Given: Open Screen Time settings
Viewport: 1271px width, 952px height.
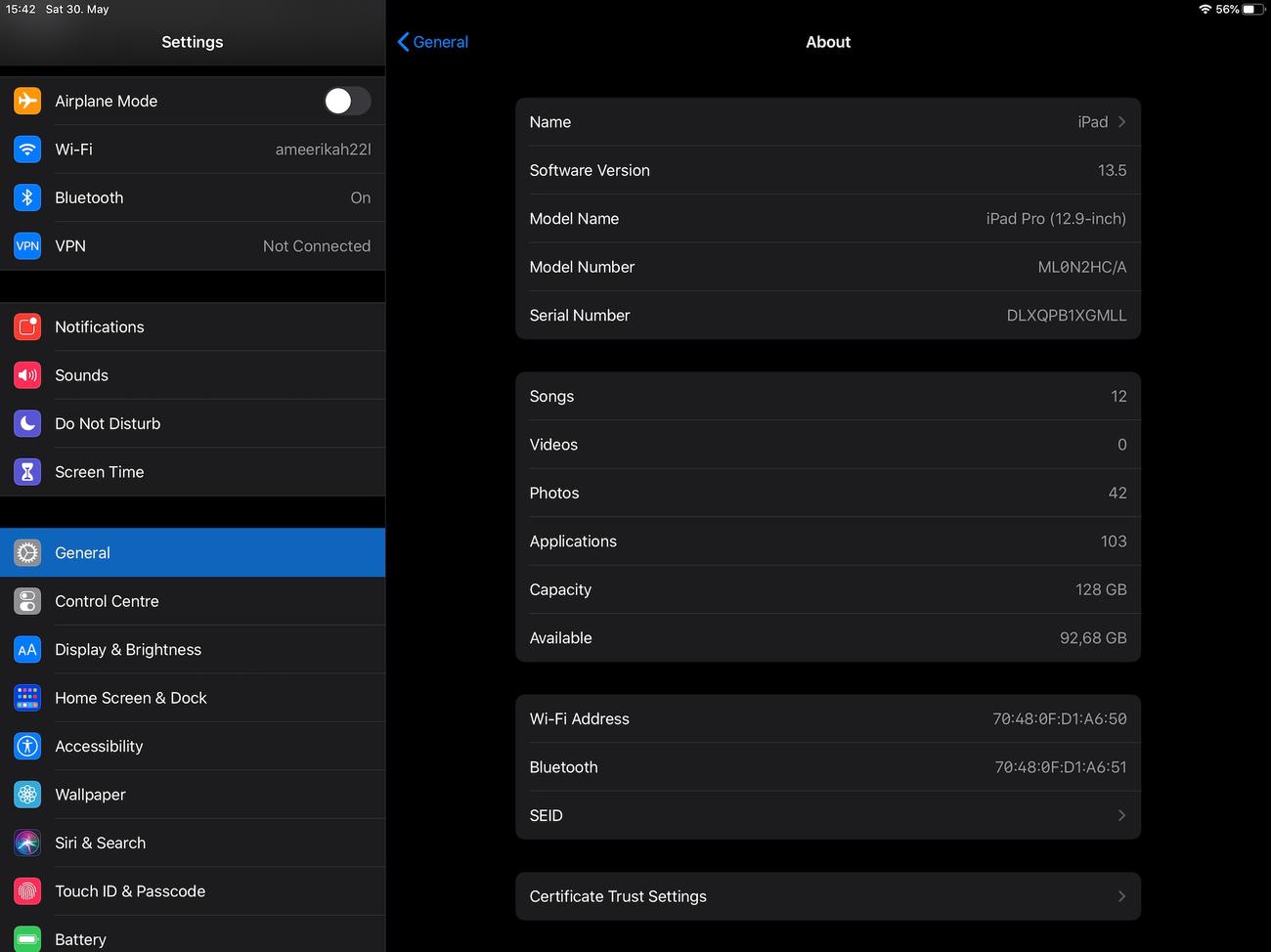Looking at the screenshot, I should click(193, 472).
